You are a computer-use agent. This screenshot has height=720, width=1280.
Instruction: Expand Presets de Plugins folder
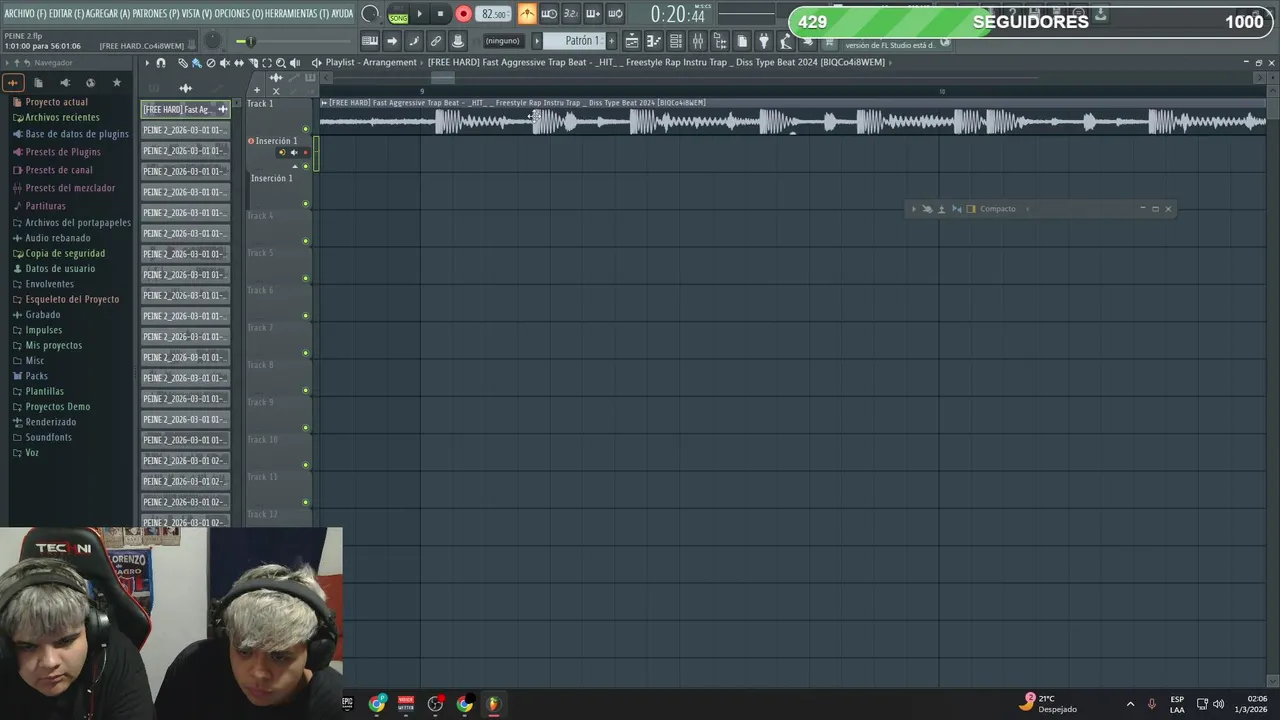[x=63, y=152]
